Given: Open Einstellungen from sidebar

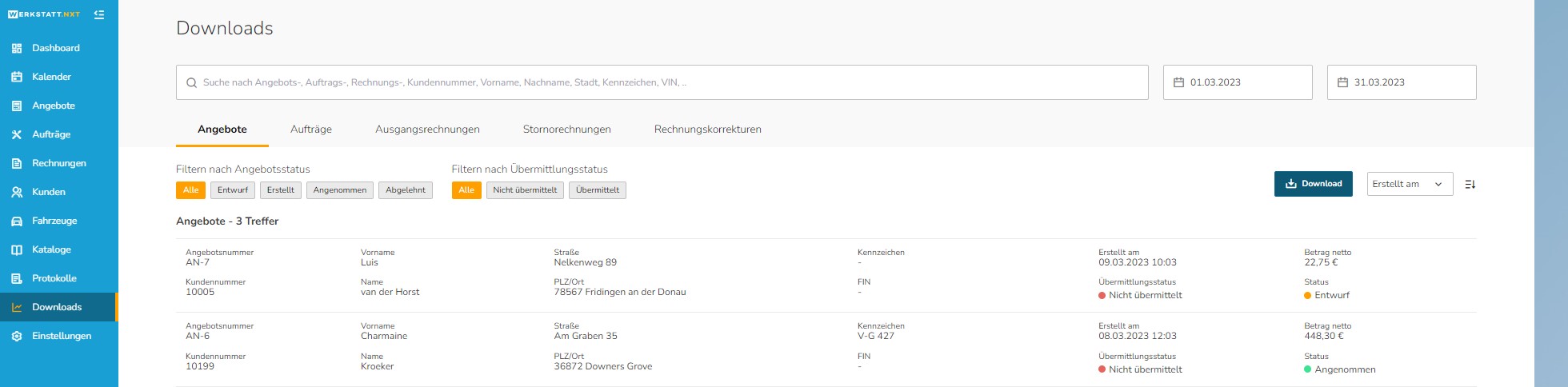Looking at the screenshot, I should coord(59,336).
